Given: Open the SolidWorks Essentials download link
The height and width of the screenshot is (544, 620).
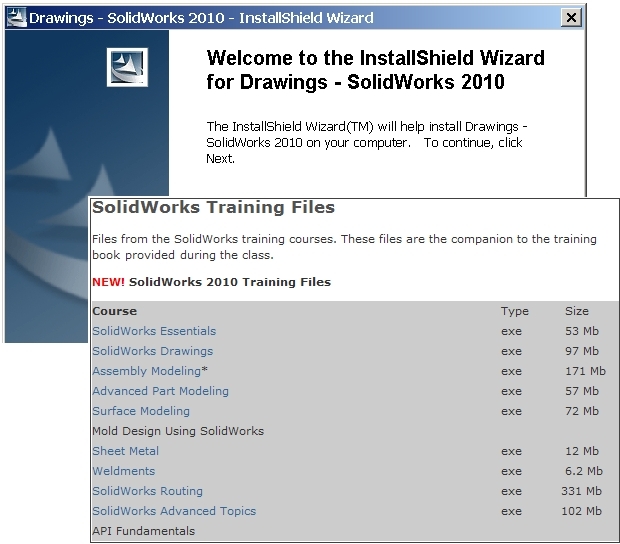Looking at the screenshot, I should click(x=154, y=331).
